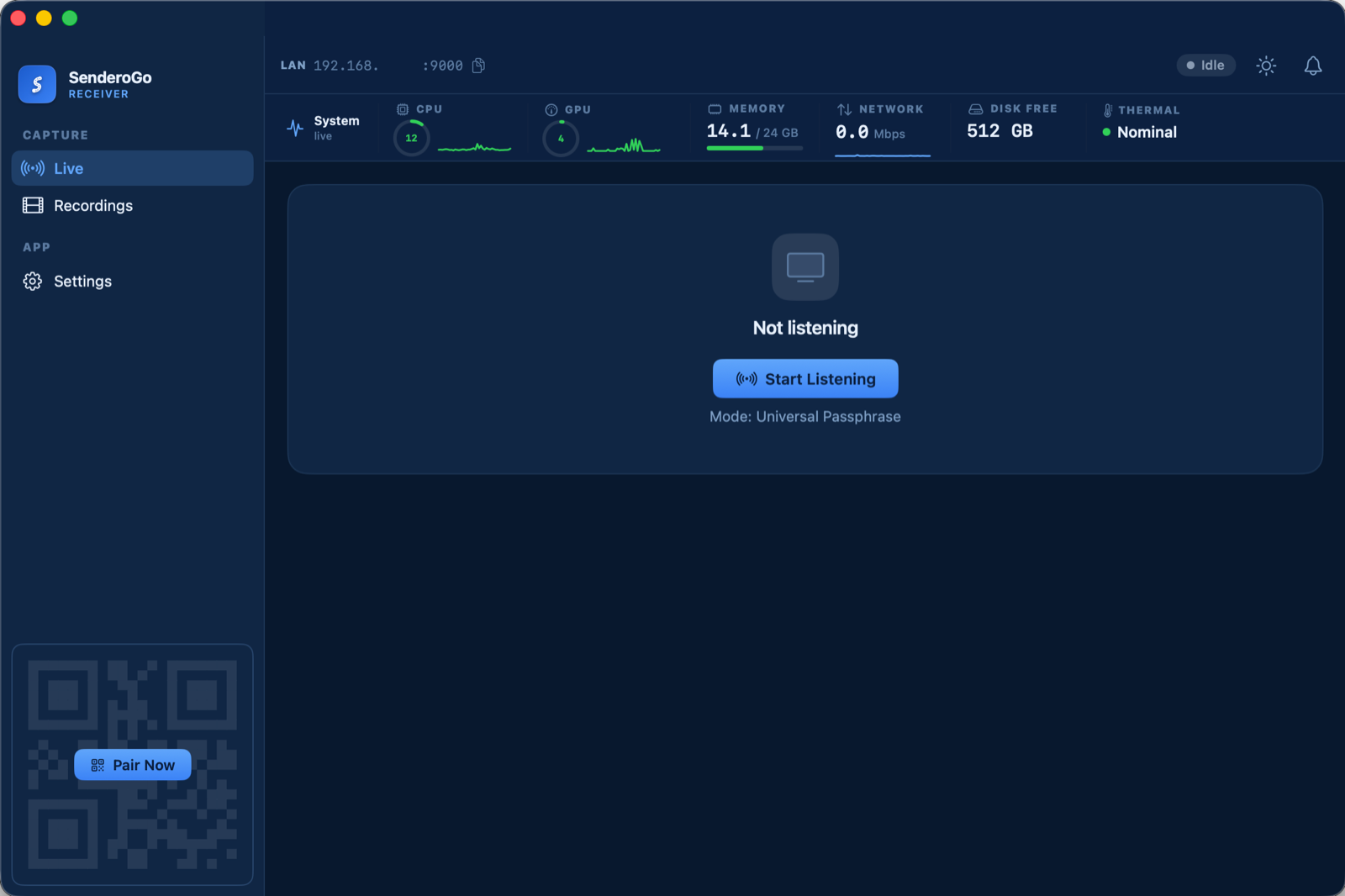The height and width of the screenshot is (896, 1345).
Task: Click the Memory usage progress bar
Action: pyautogui.click(x=755, y=148)
